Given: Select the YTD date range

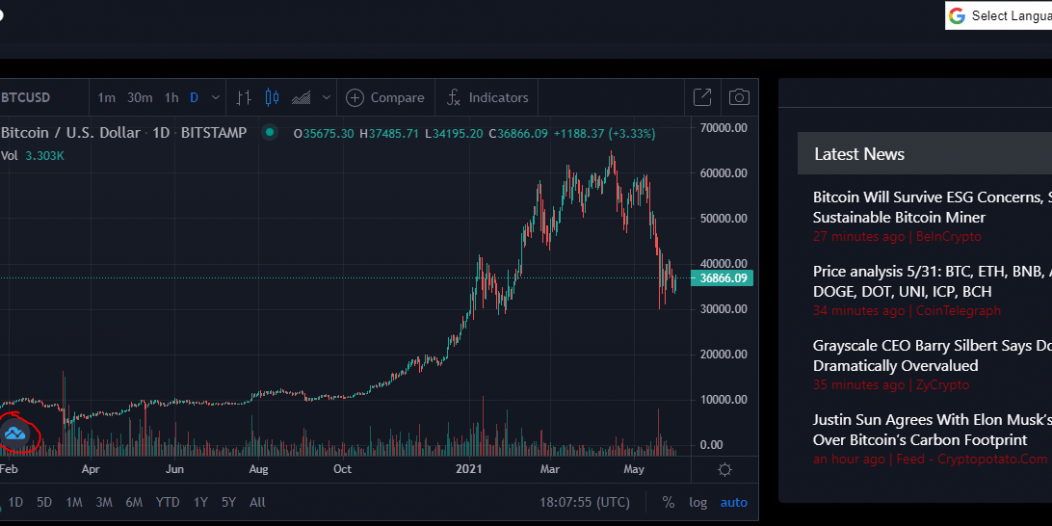Looking at the screenshot, I should point(167,503).
